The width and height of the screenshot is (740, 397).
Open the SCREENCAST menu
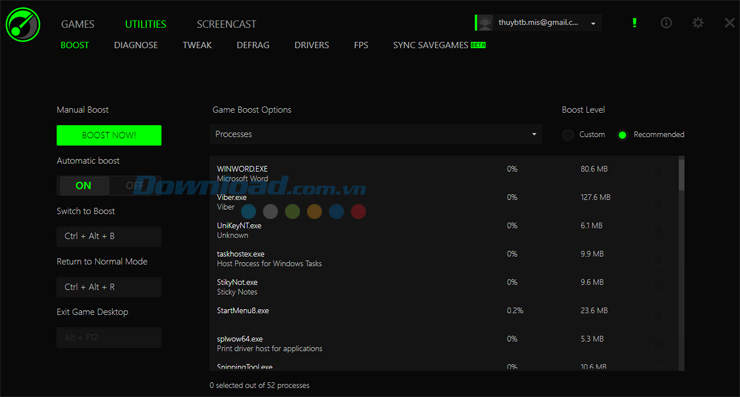coord(226,24)
